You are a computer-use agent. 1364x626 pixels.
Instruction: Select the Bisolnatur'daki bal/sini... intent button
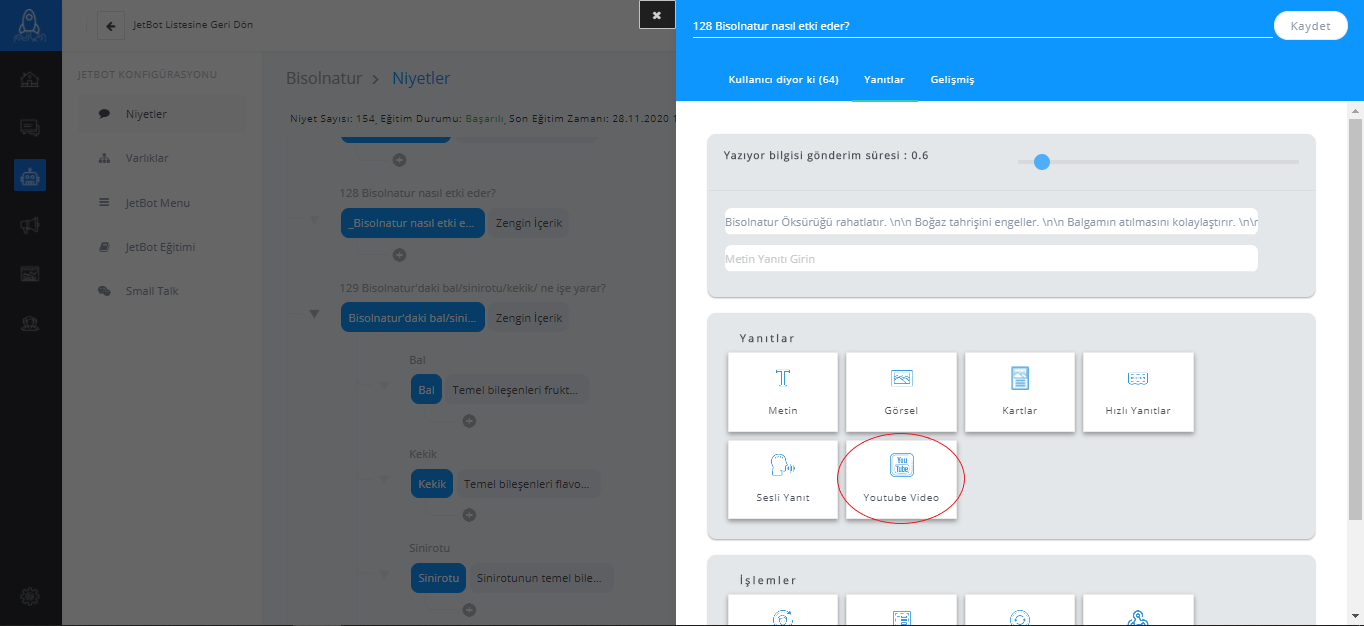click(413, 318)
